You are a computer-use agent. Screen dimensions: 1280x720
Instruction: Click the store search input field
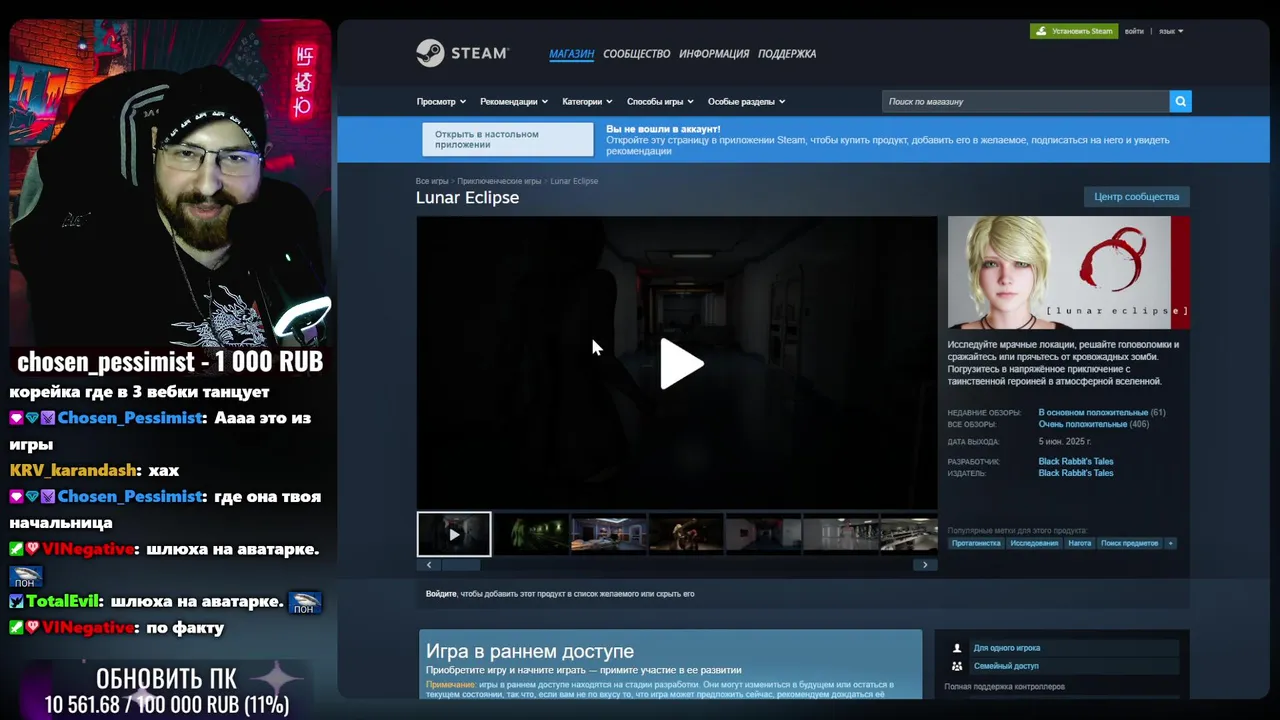1026,101
